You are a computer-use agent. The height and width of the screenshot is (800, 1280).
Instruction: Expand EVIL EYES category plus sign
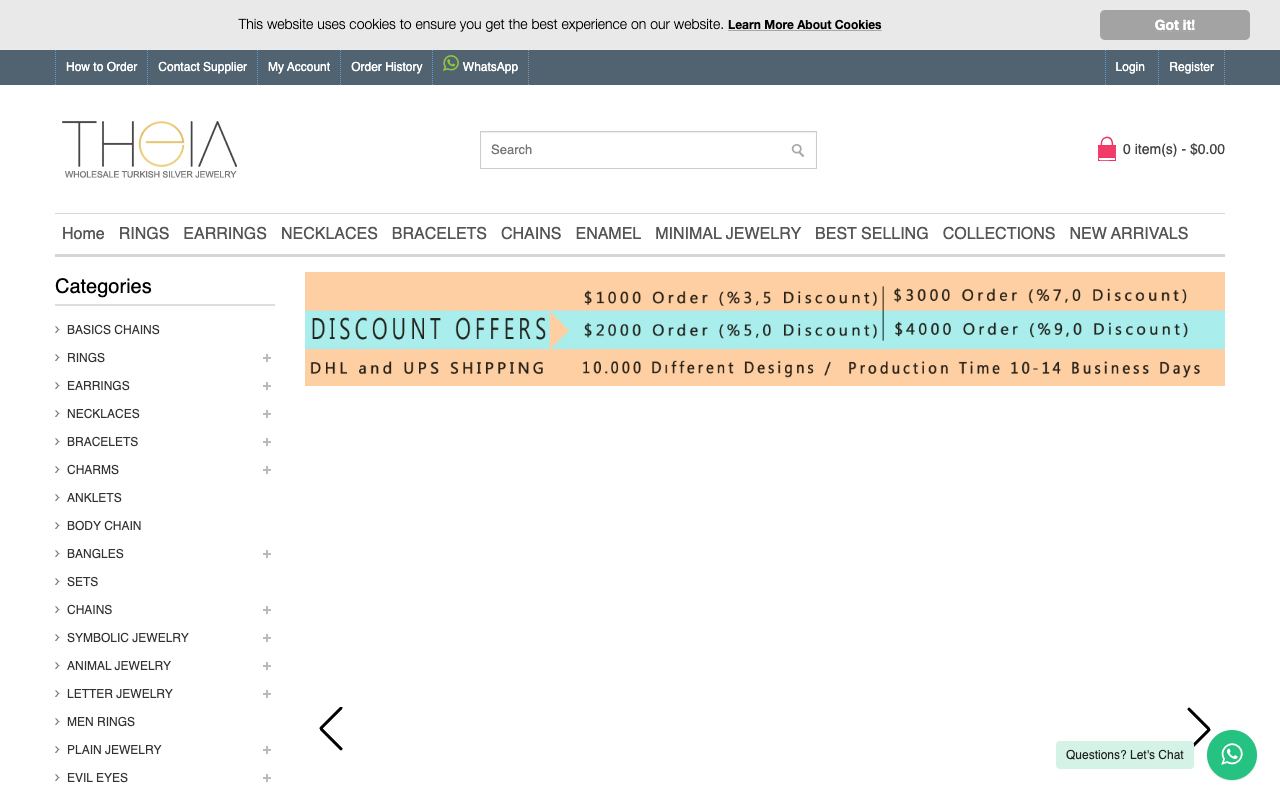click(267, 778)
